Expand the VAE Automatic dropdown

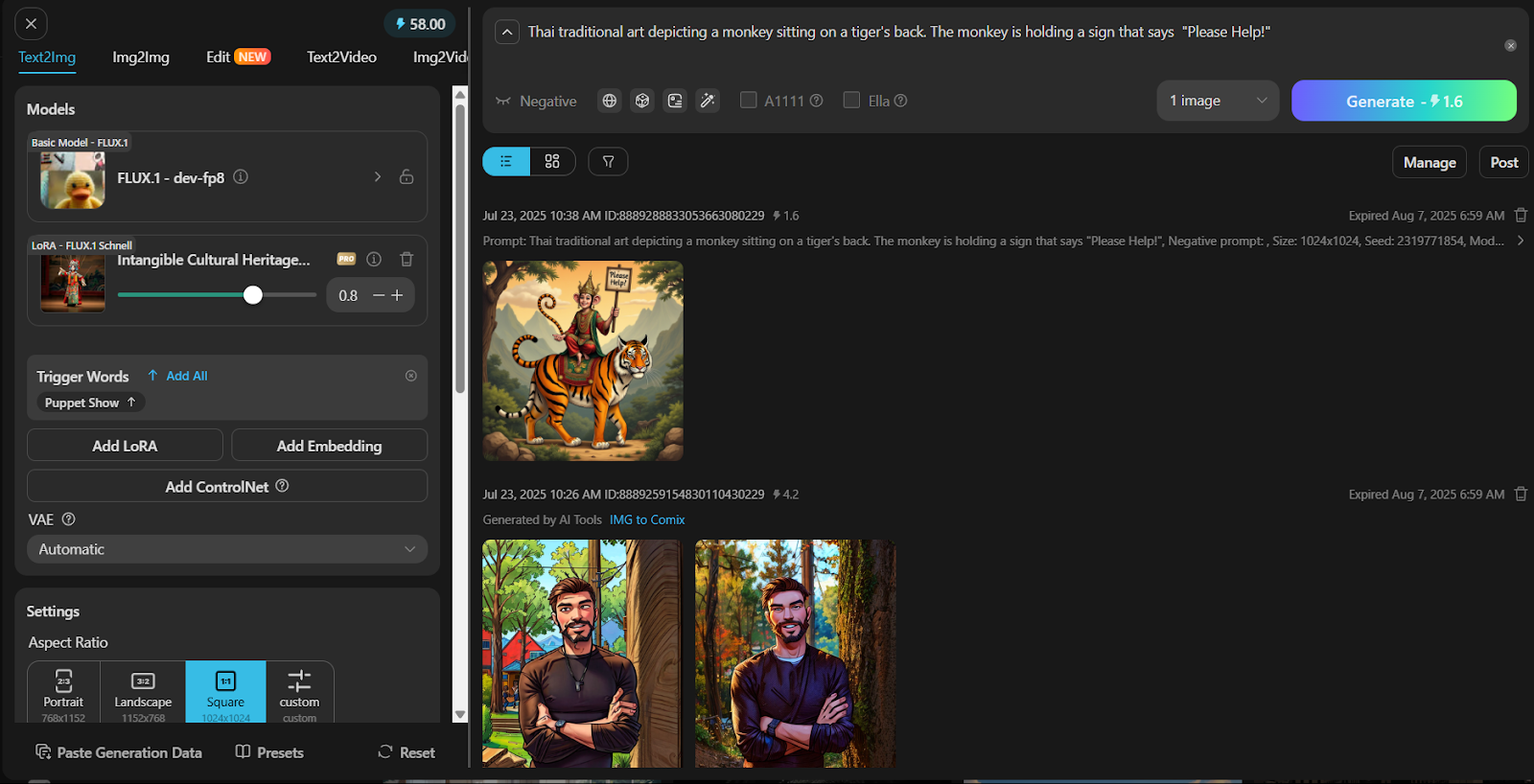point(227,549)
